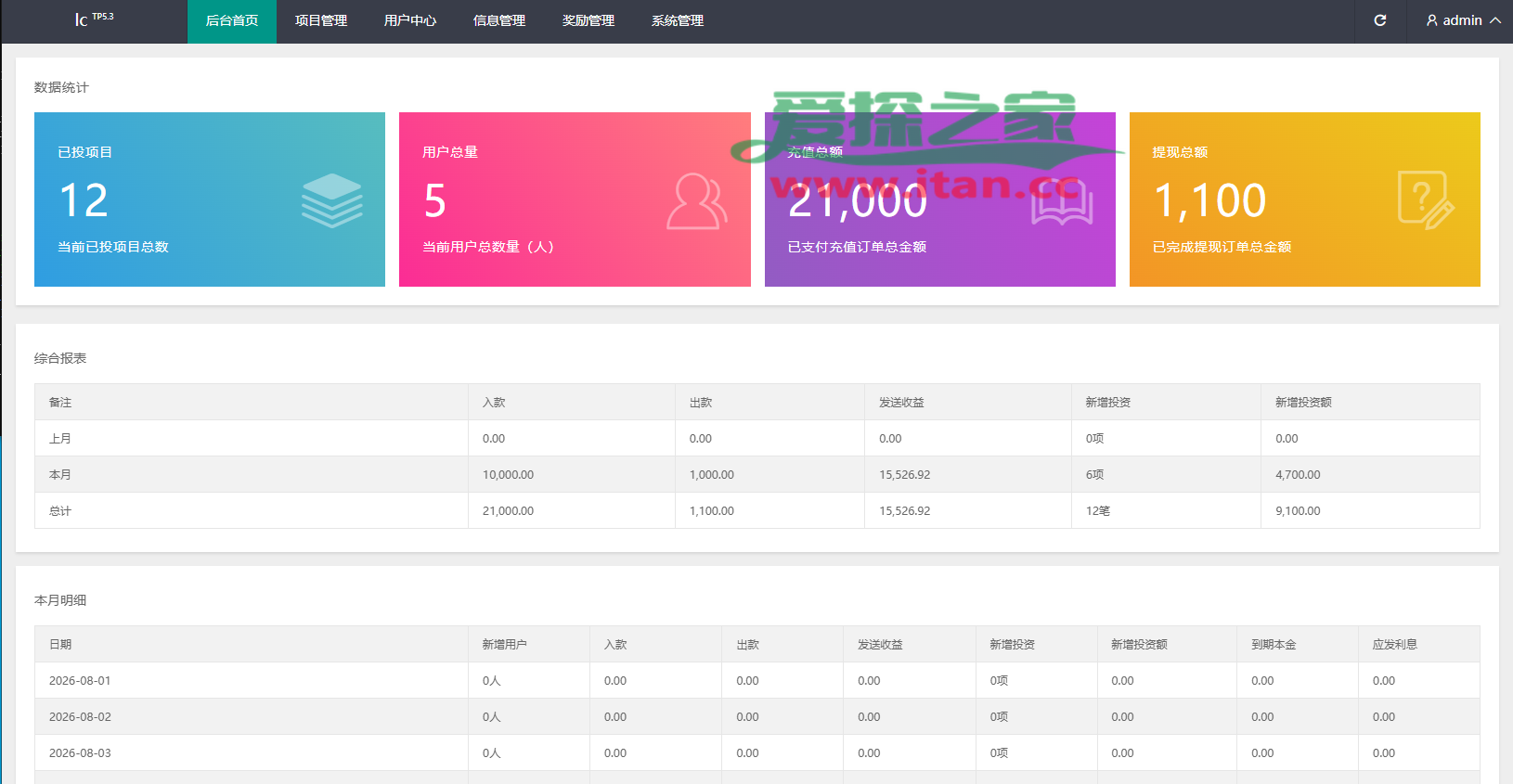This screenshot has width=1513, height=784.
Task: Click the 用户总量 pink statistics card
Action: 575,199
